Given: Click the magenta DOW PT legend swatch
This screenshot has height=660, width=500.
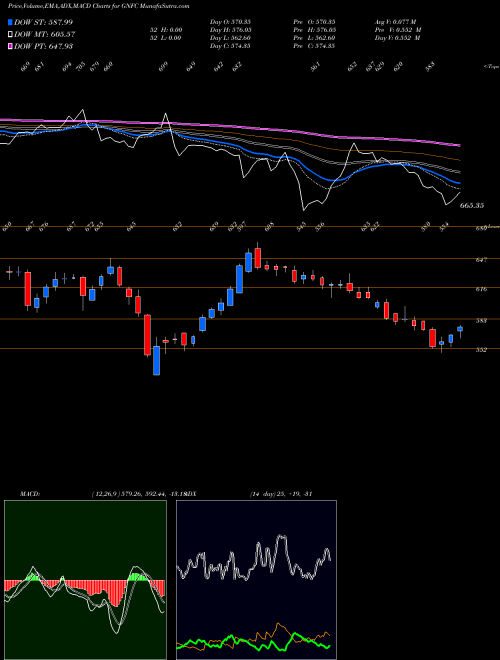Looking at the screenshot, I should coord(10,46).
